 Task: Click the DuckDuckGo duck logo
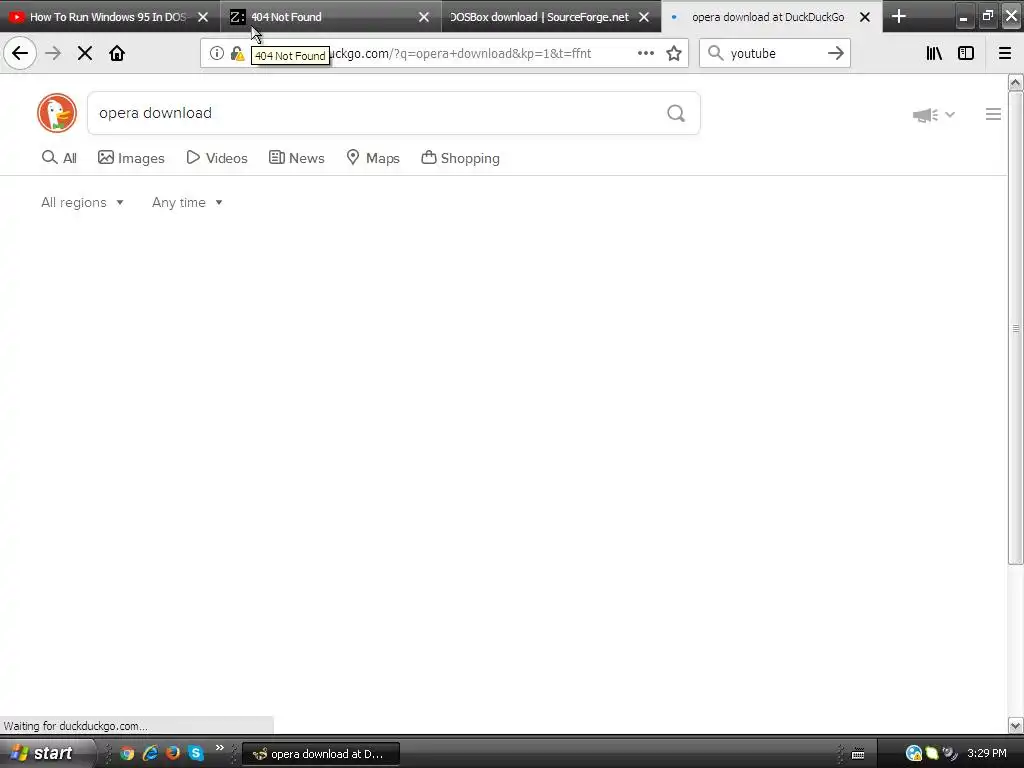pyautogui.click(x=57, y=113)
